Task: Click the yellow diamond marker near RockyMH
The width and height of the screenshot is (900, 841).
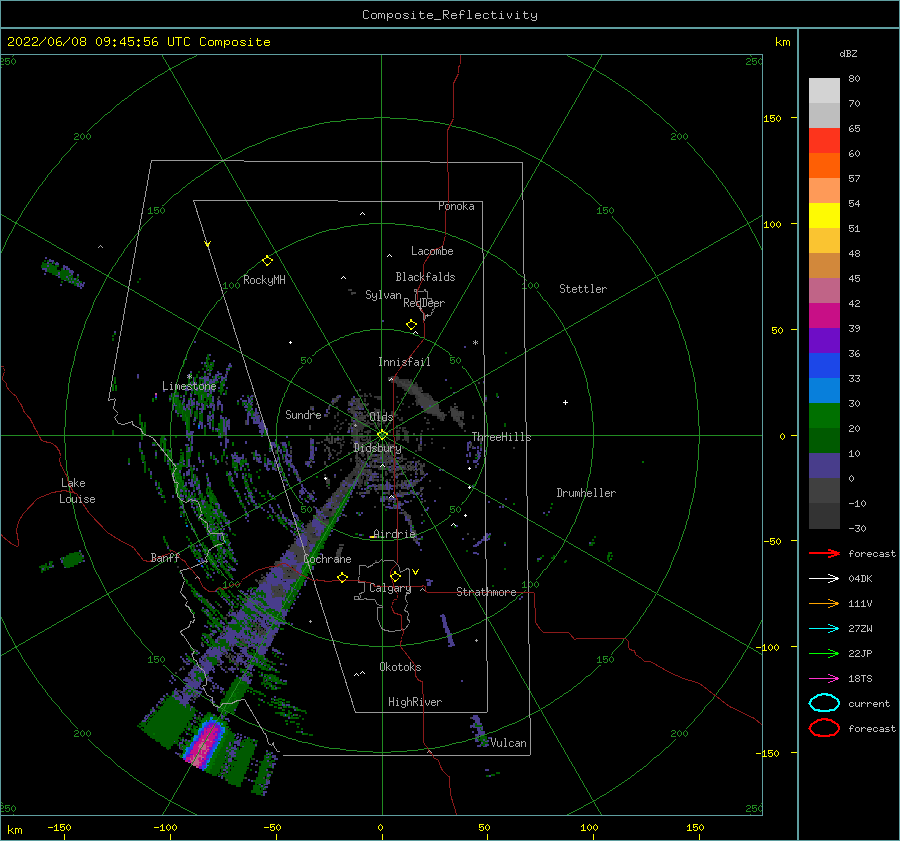Action: click(x=267, y=261)
